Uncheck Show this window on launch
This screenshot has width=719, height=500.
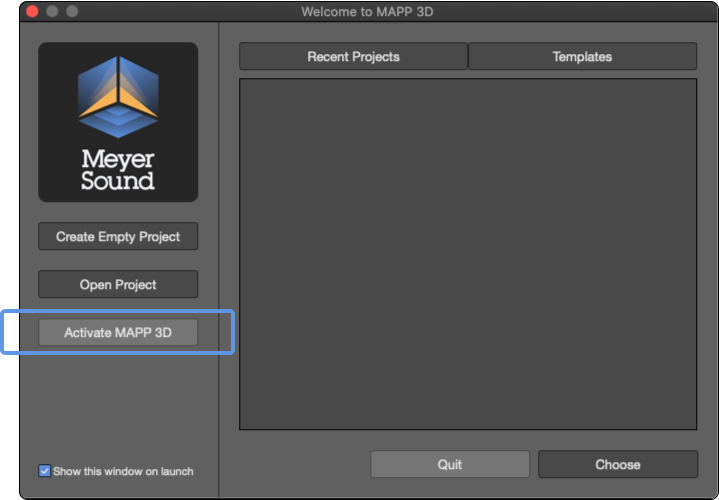pyautogui.click(x=44, y=471)
